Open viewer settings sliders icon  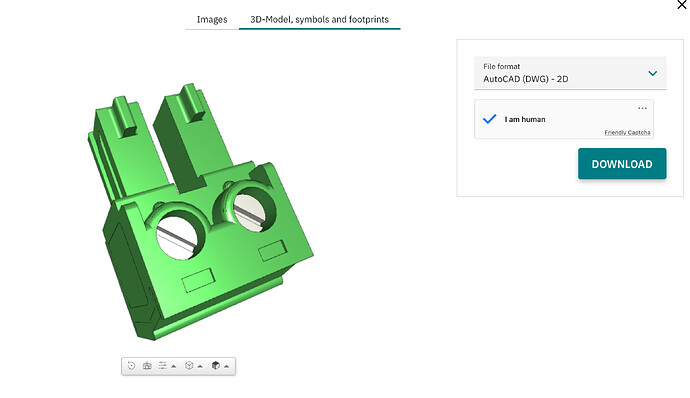tap(163, 365)
